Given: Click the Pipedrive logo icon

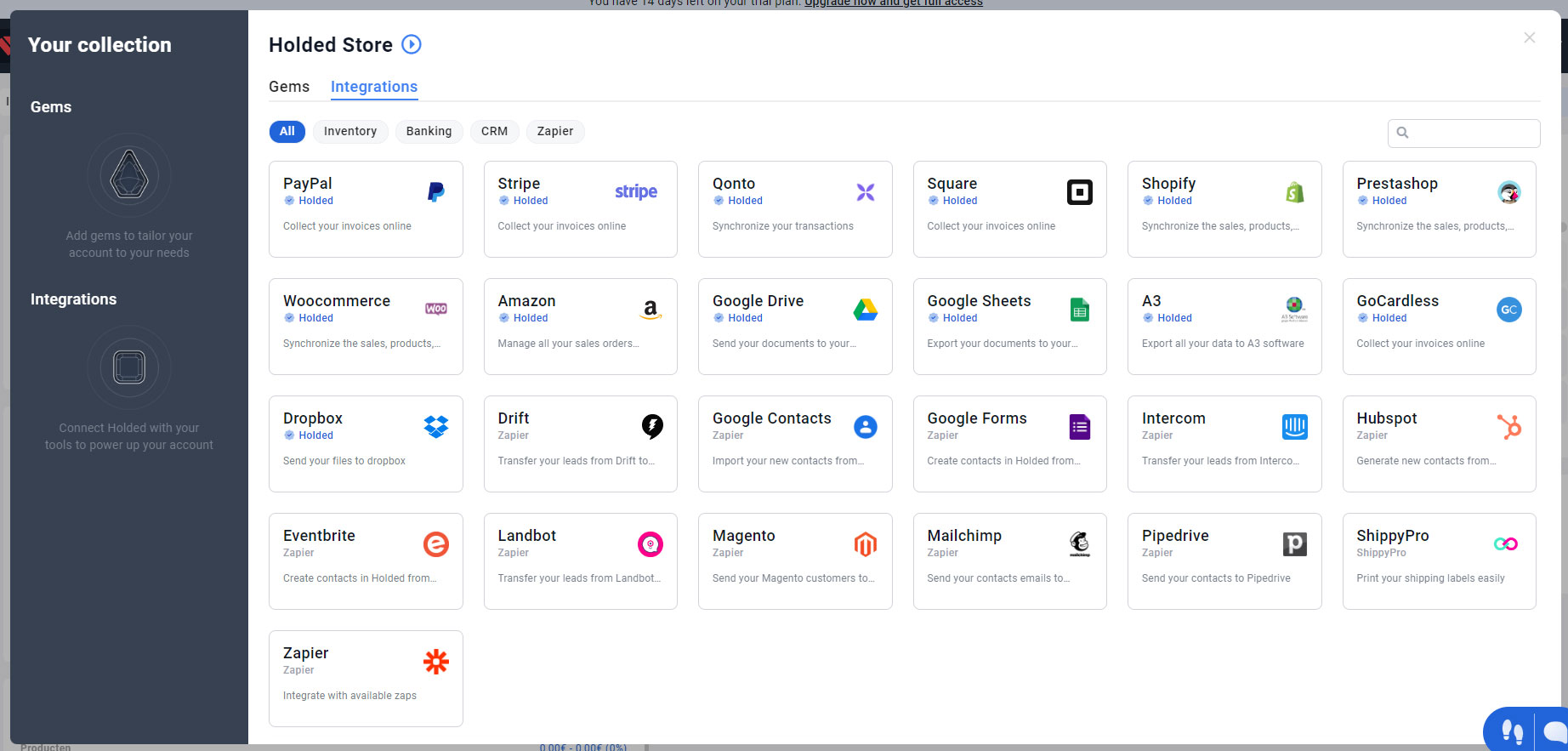Looking at the screenshot, I should pyautogui.click(x=1295, y=544).
